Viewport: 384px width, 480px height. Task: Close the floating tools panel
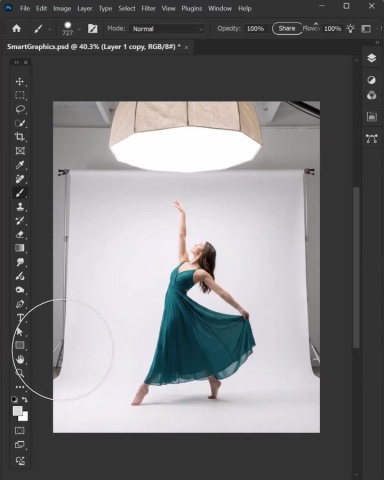click(x=26, y=62)
